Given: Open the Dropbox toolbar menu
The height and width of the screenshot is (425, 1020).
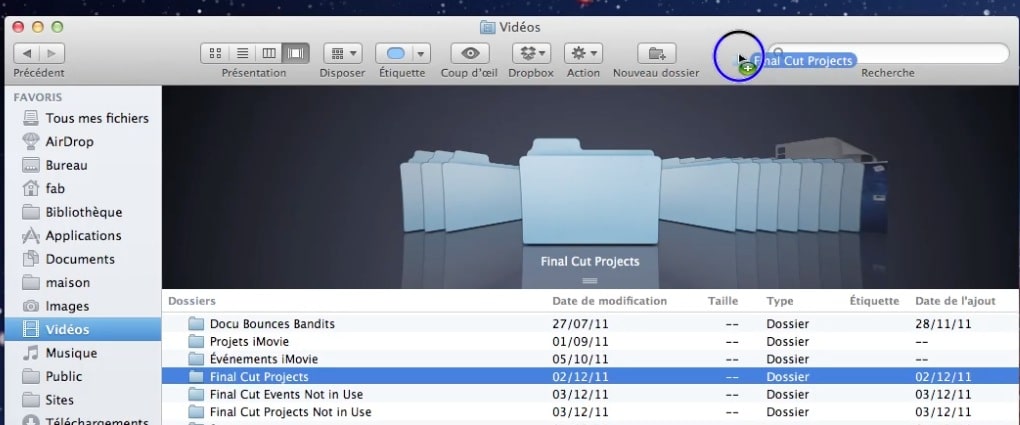Looking at the screenshot, I should pyautogui.click(x=531, y=53).
